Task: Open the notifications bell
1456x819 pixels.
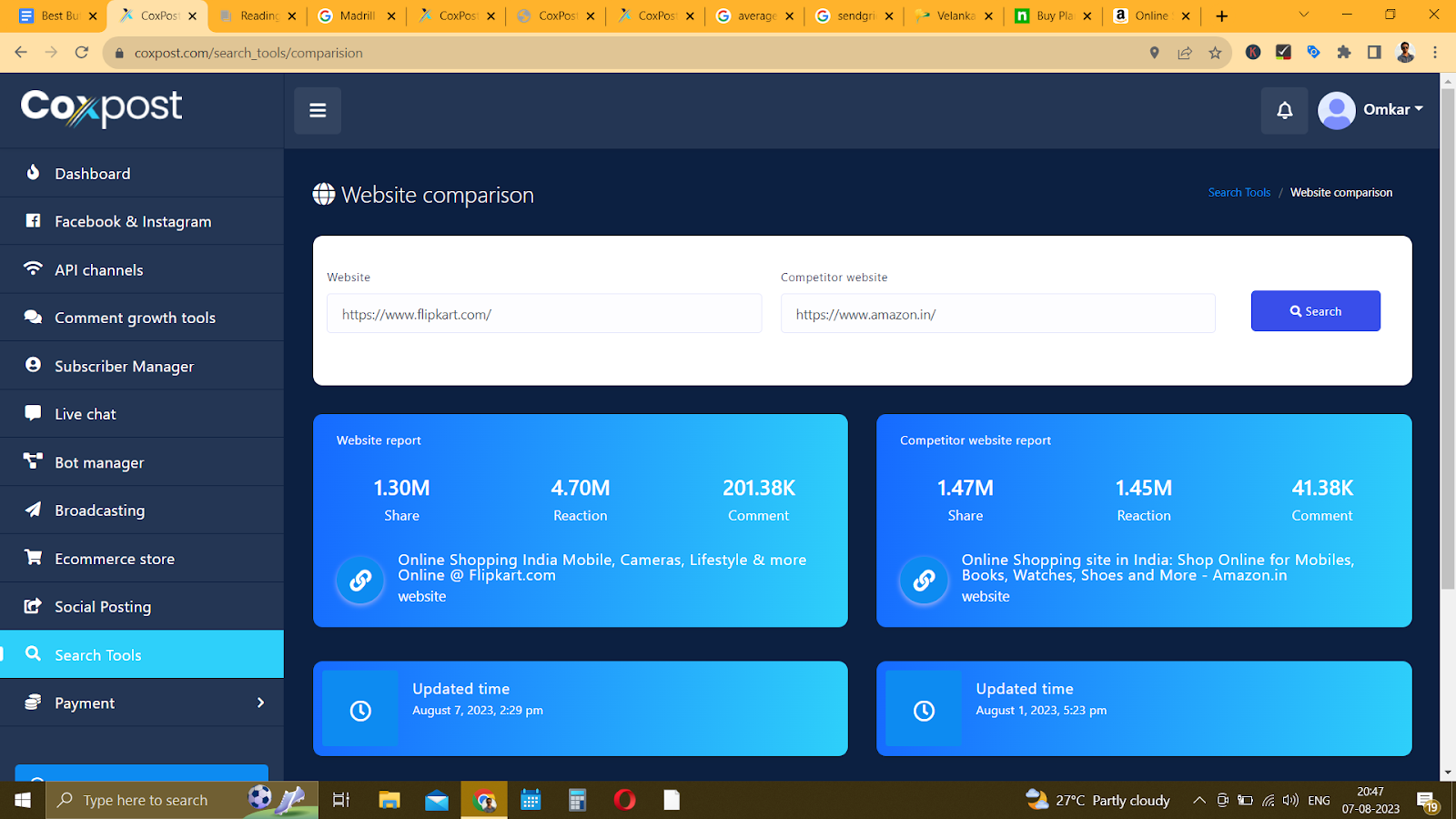Action: (x=1284, y=110)
